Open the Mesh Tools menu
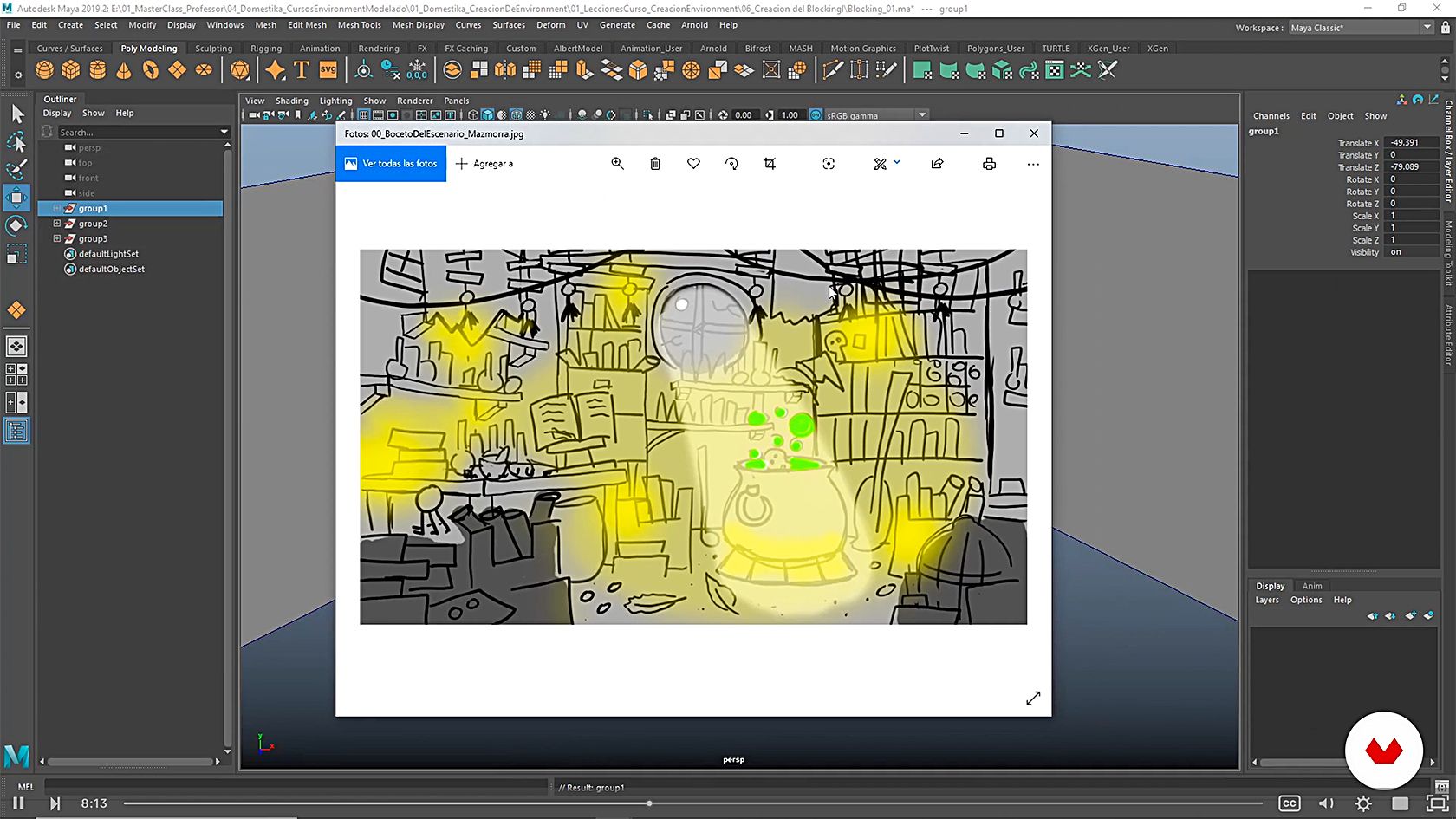Viewport: 1456px width, 819px height. click(359, 25)
